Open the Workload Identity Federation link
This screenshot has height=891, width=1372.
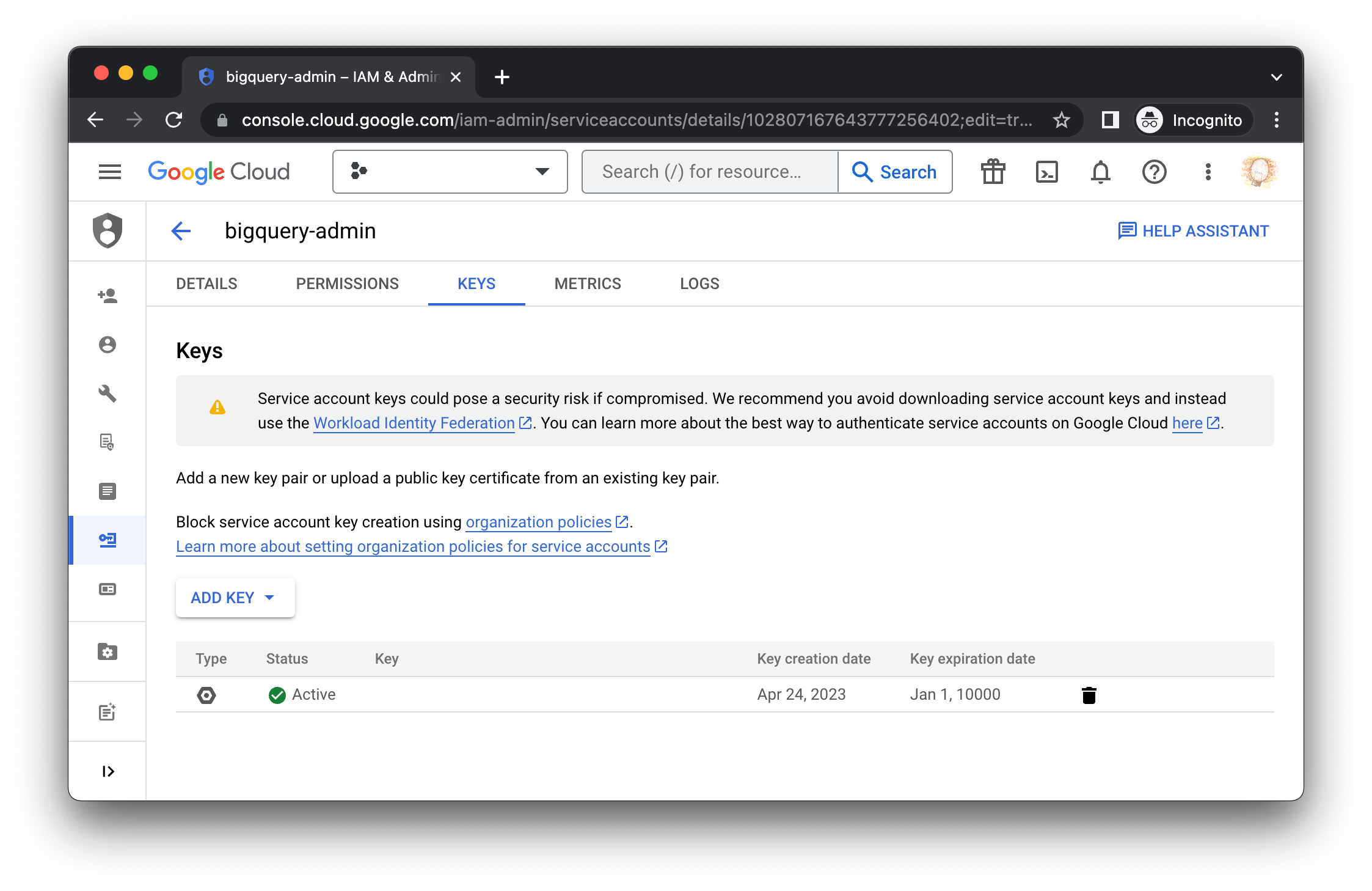tap(414, 423)
